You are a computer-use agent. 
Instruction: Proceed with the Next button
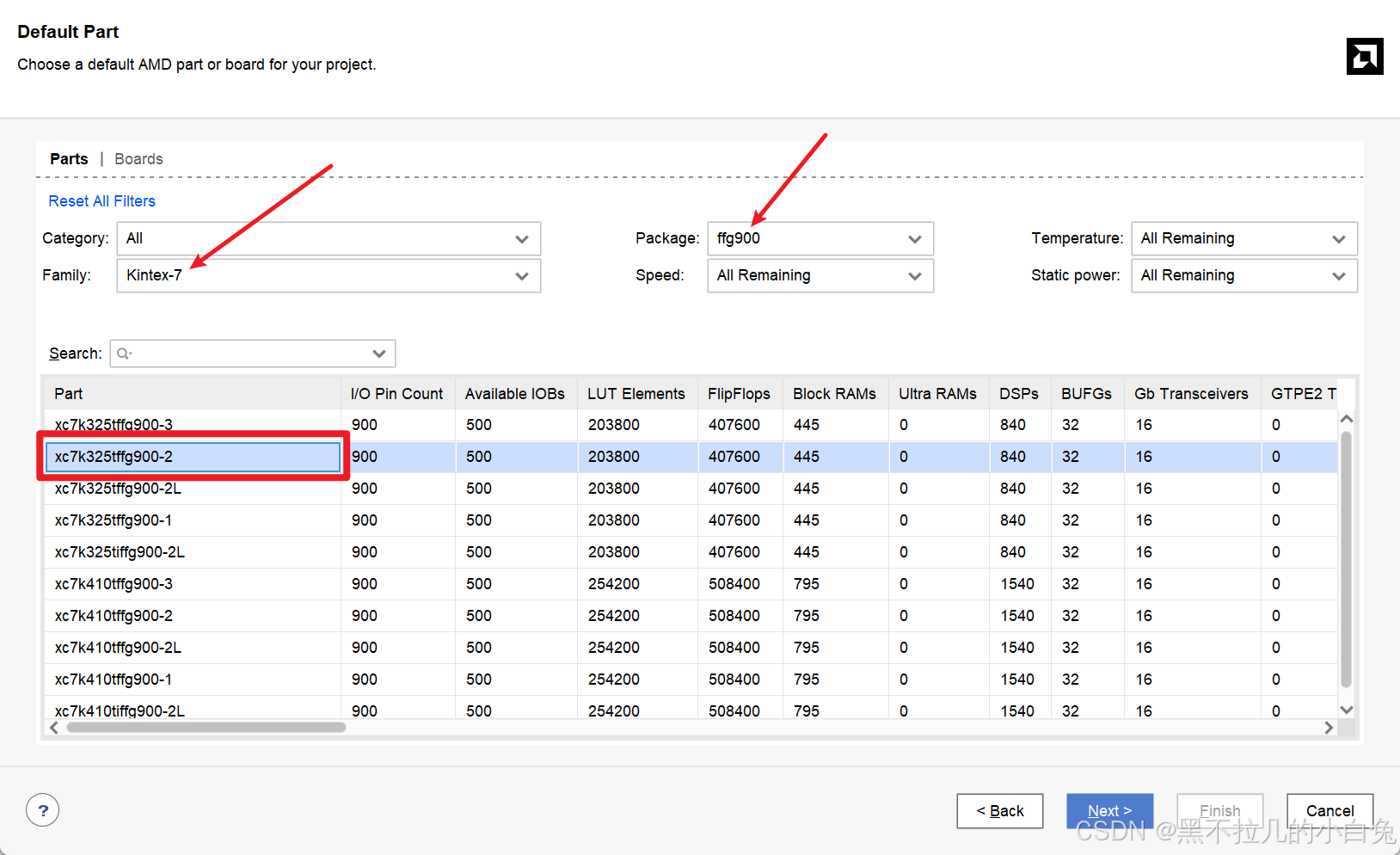(1110, 811)
